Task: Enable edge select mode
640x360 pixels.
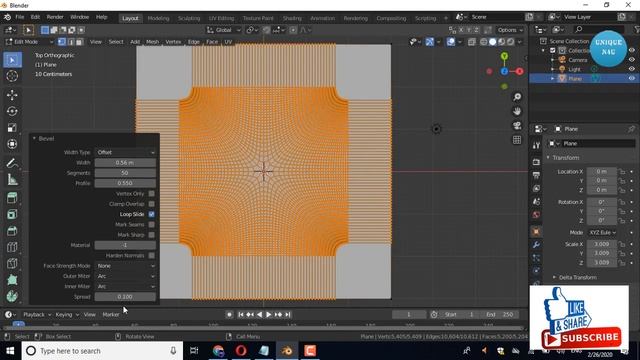Action: 71,42
